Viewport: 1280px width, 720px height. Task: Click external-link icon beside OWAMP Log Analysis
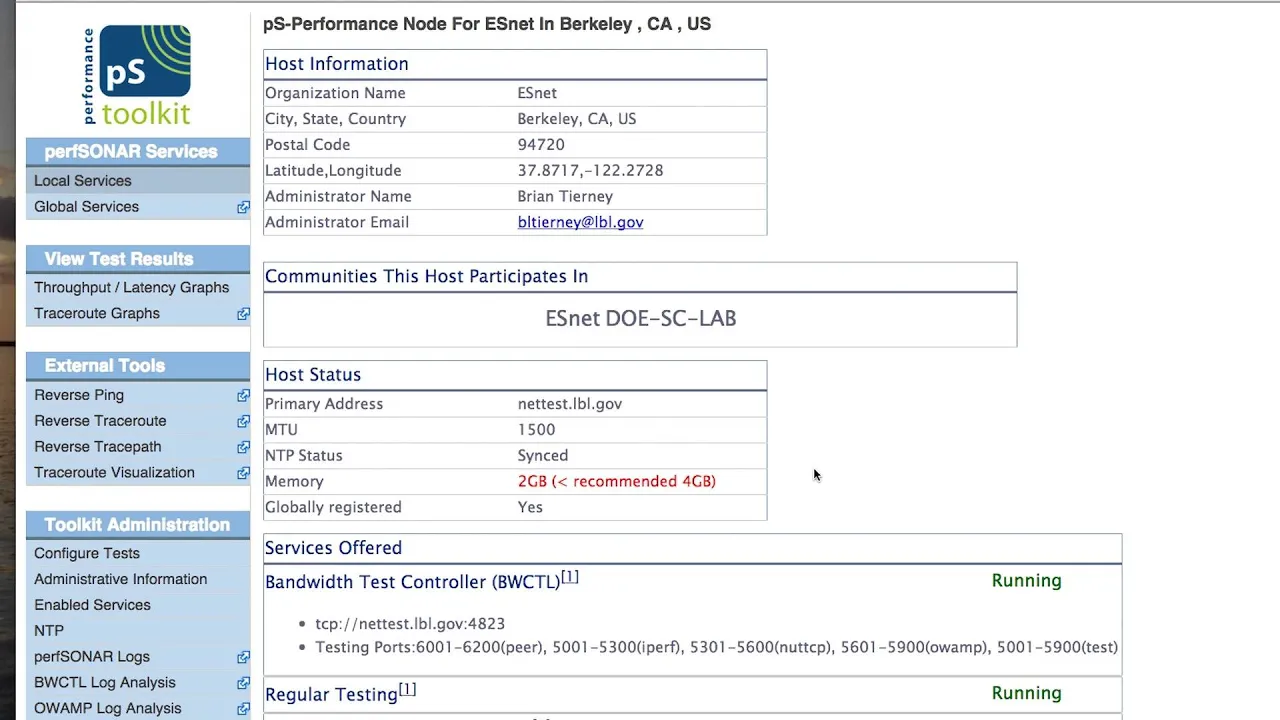(x=243, y=710)
